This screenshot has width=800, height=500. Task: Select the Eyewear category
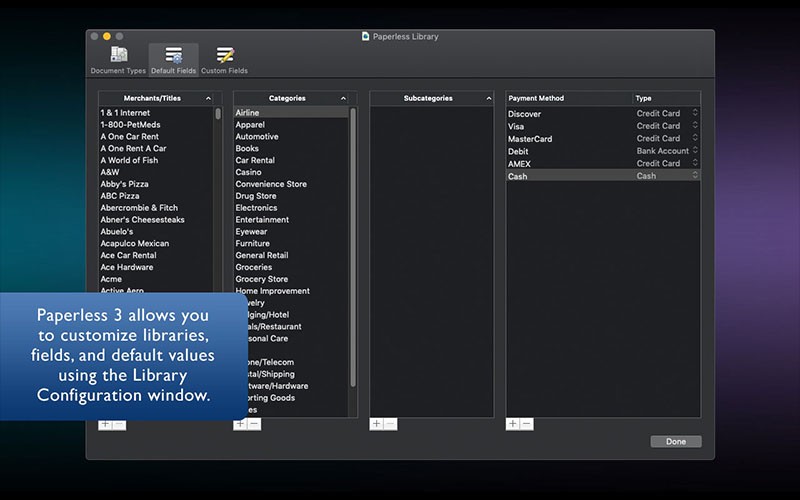click(x=291, y=231)
